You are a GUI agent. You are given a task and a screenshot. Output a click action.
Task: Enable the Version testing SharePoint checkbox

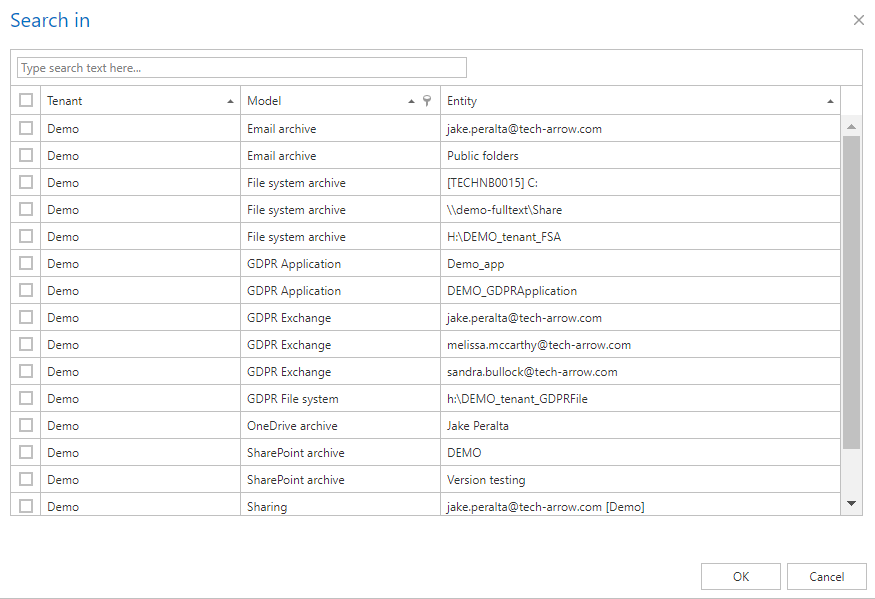pyautogui.click(x=26, y=479)
